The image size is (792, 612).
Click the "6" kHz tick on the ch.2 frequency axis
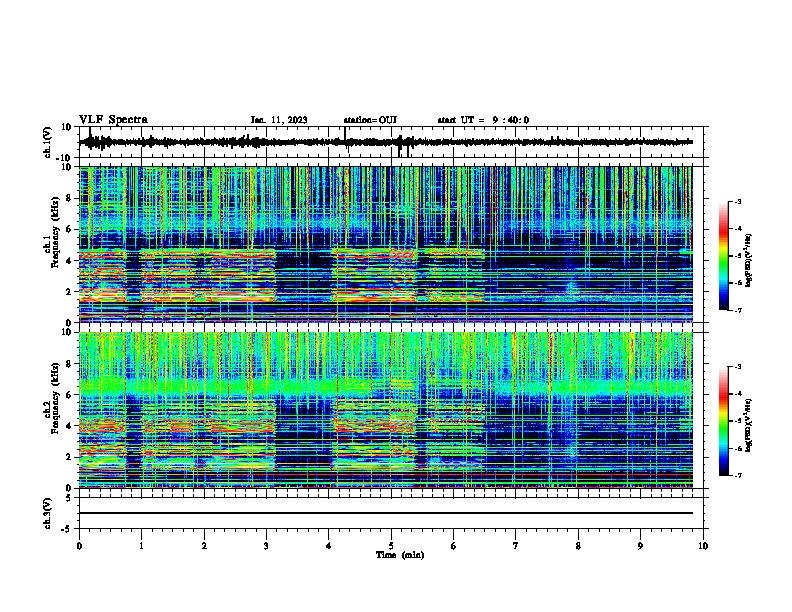pyautogui.click(x=69, y=395)
